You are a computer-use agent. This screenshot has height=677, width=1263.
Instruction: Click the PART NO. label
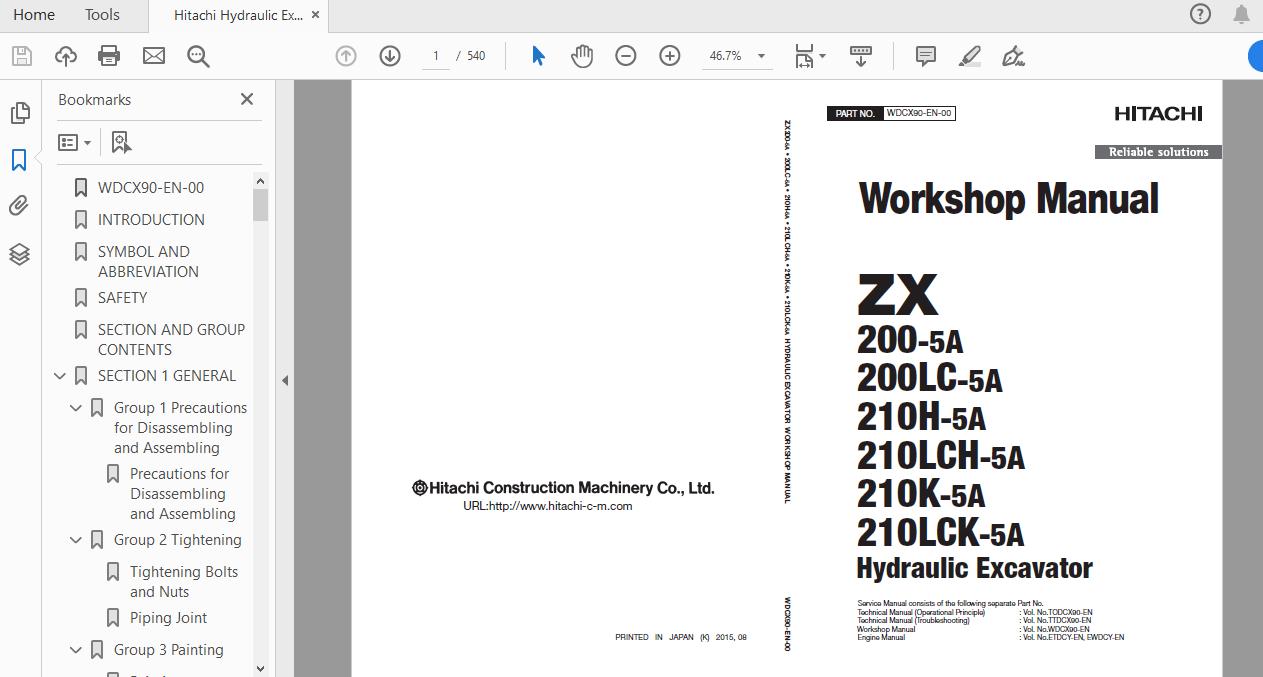856,114
